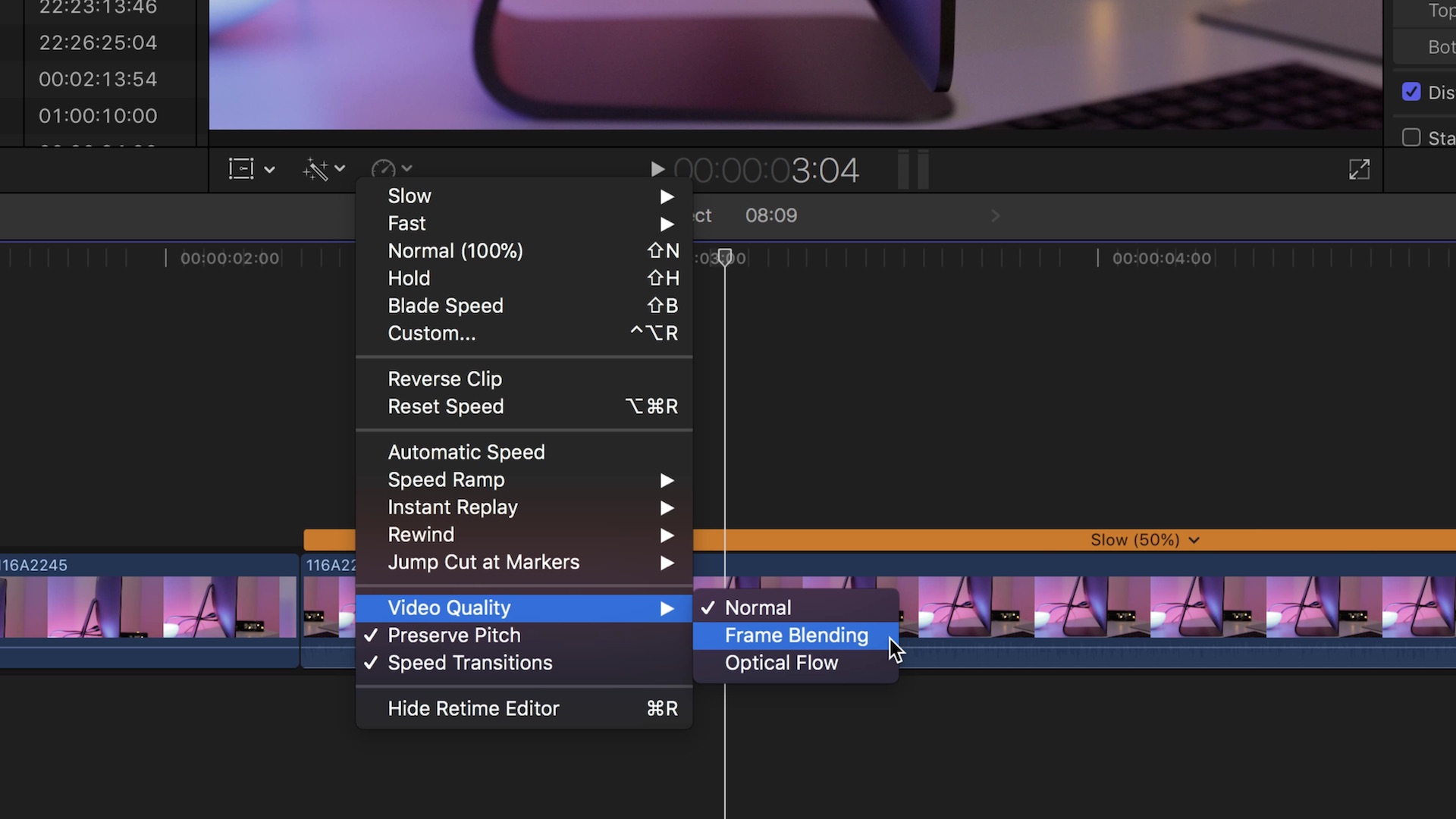Screen dimensions: 1456x819
Task: Click Hide Retime Editor
Action: coord(473,708)
